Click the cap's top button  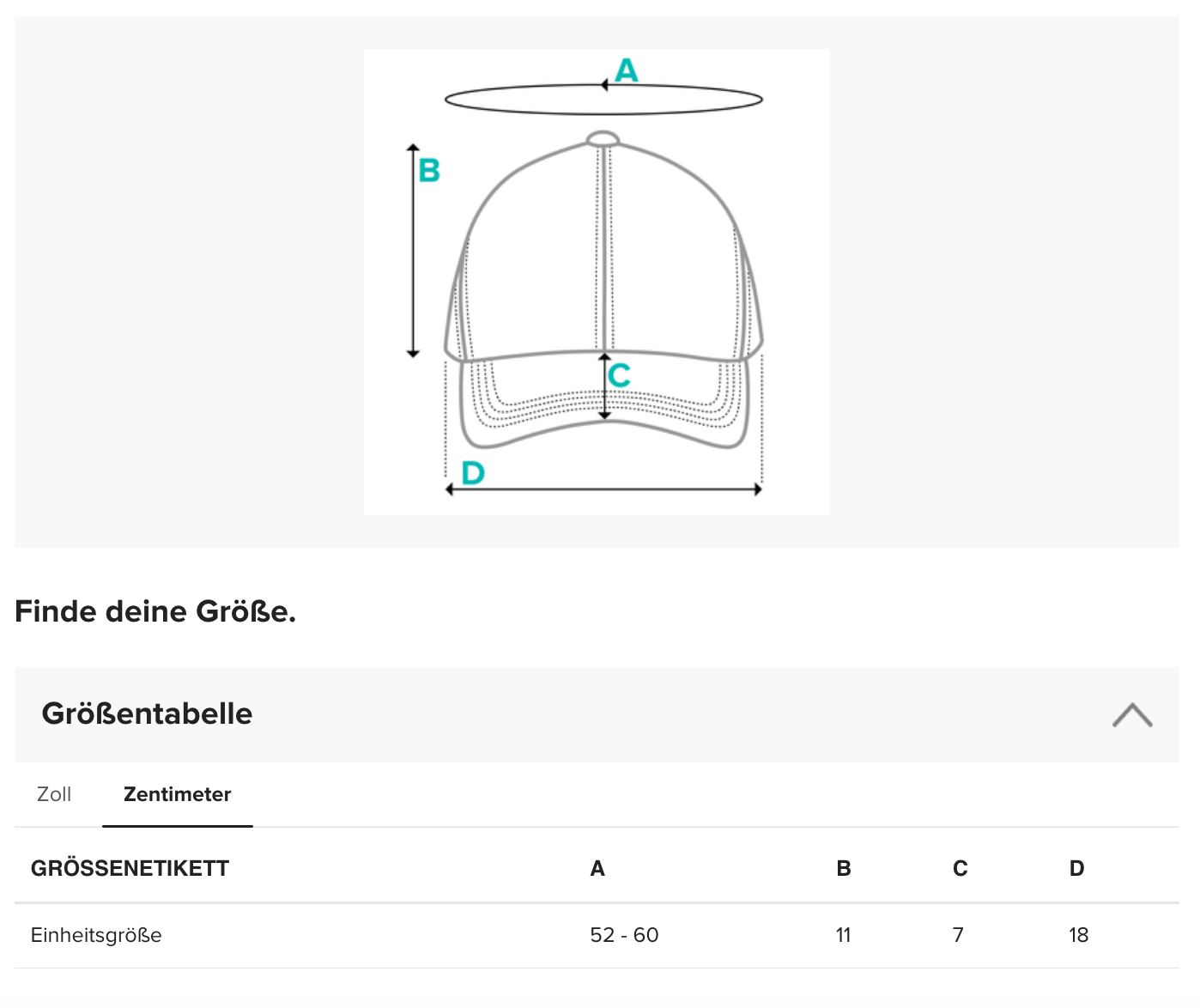point(603,139)
